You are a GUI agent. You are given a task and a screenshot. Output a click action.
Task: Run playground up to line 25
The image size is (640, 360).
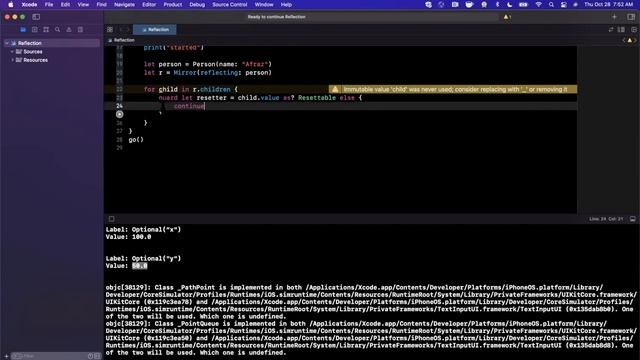tap(119, 114)
